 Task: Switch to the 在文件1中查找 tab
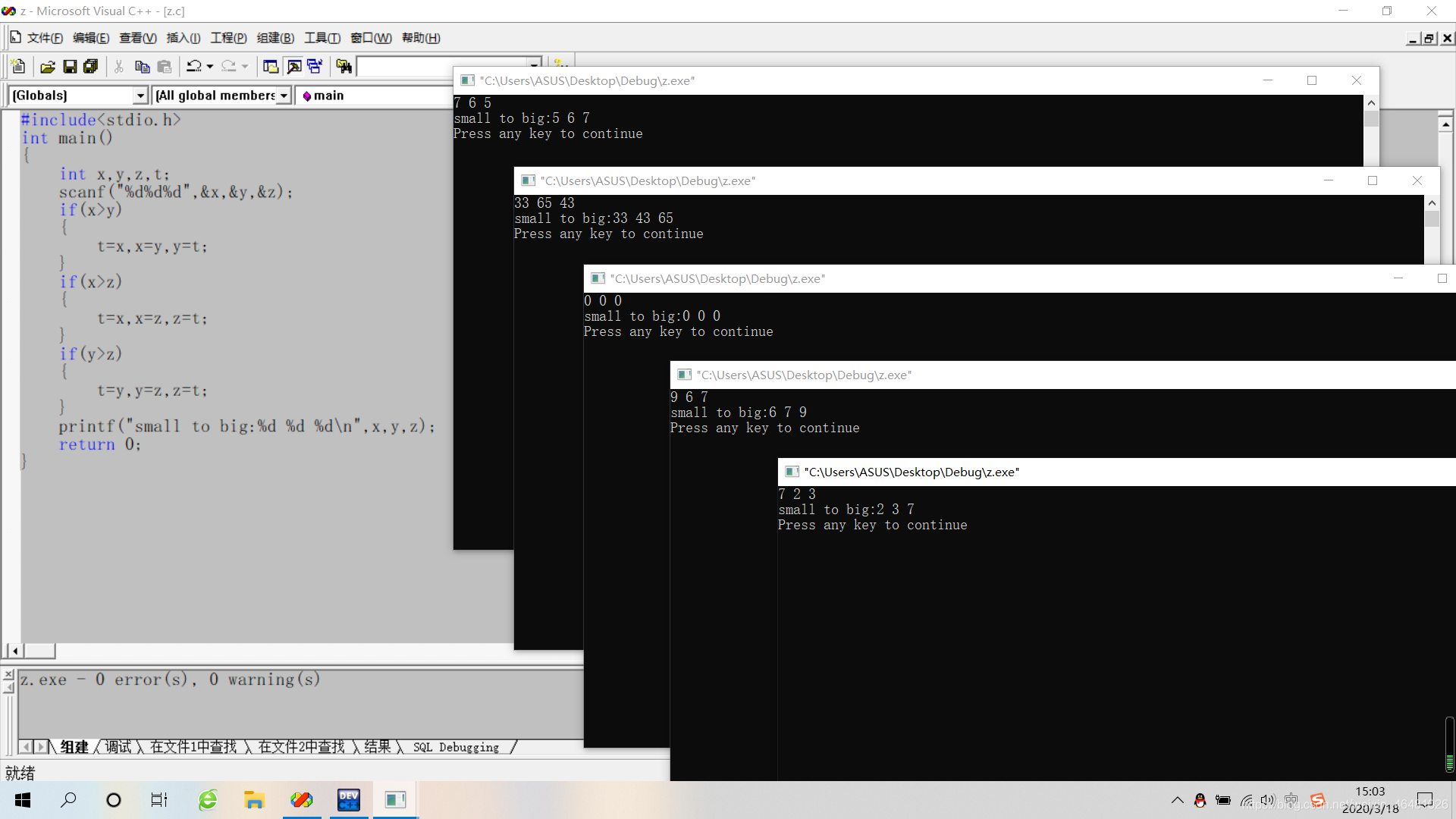pos(193,747)
